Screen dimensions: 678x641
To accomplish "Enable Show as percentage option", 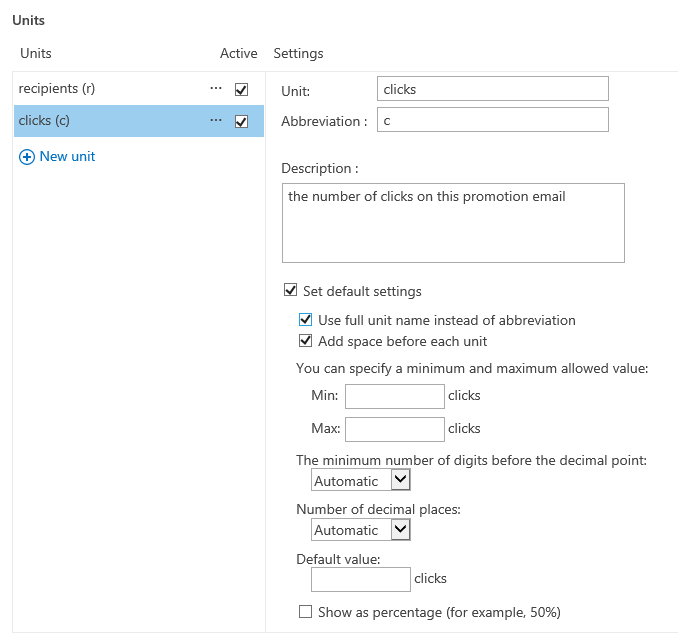I will coord(307,611).
